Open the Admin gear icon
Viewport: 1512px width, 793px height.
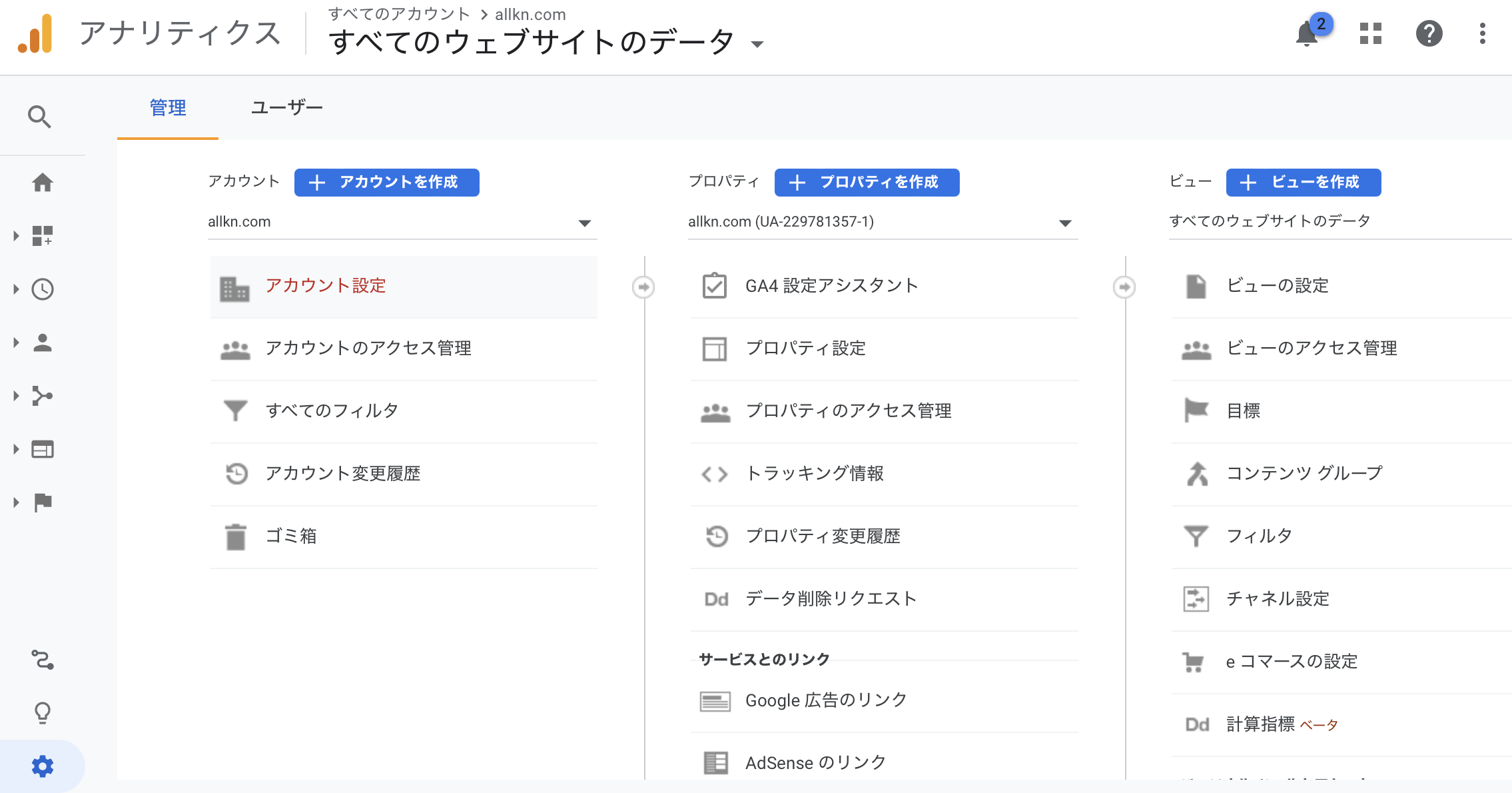coord(43,766)
